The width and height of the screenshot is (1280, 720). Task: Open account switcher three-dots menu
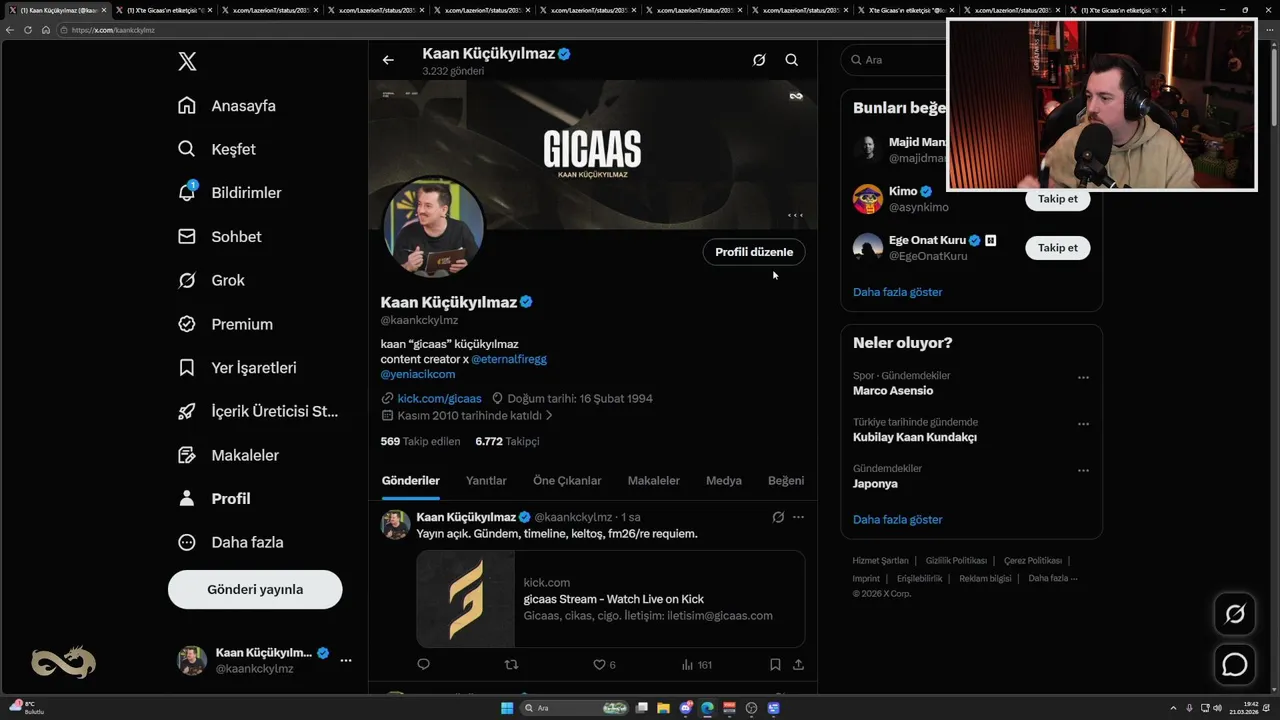click(346, 660)
